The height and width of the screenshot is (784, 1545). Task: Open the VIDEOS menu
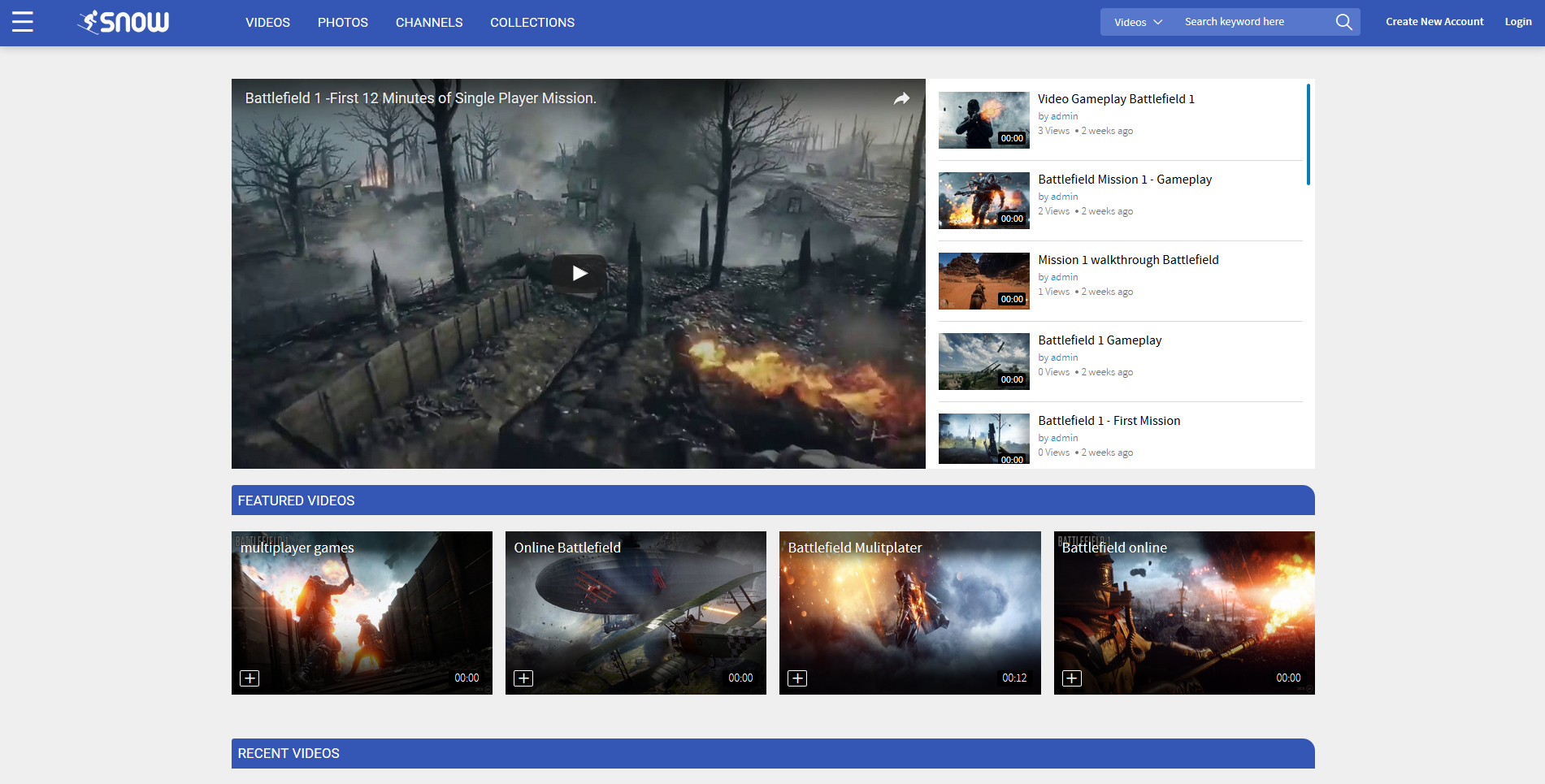click(268, 23)
